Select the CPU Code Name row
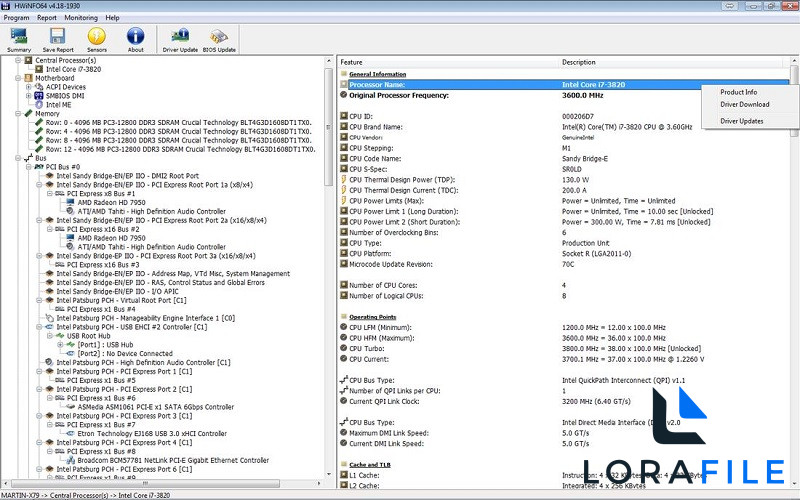Screen dimensions: 800x500 (564, 159)
